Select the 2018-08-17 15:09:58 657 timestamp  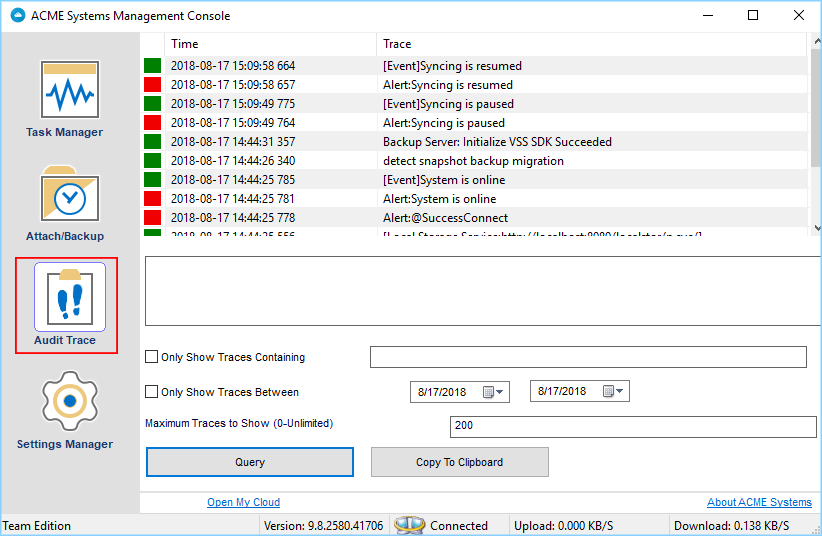point(233,84)
